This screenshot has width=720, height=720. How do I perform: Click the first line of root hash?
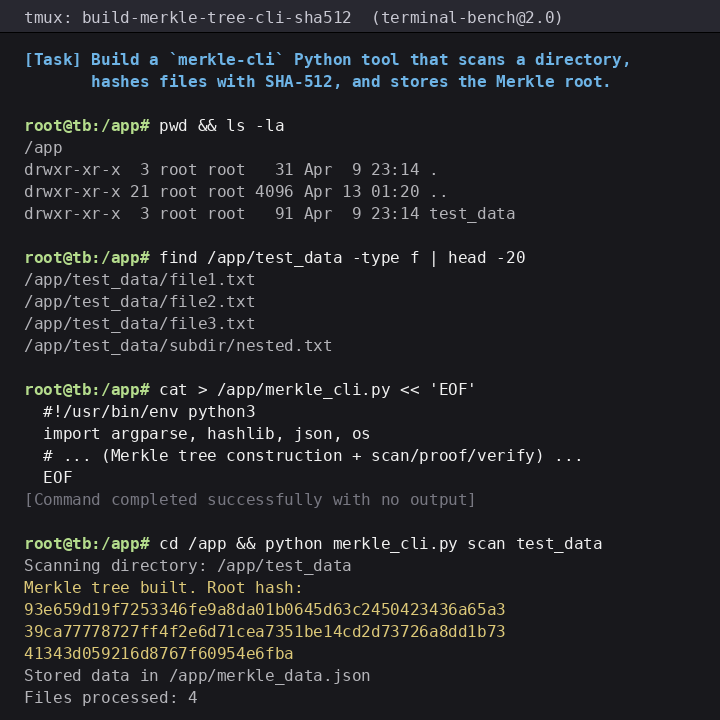(264, 610)
